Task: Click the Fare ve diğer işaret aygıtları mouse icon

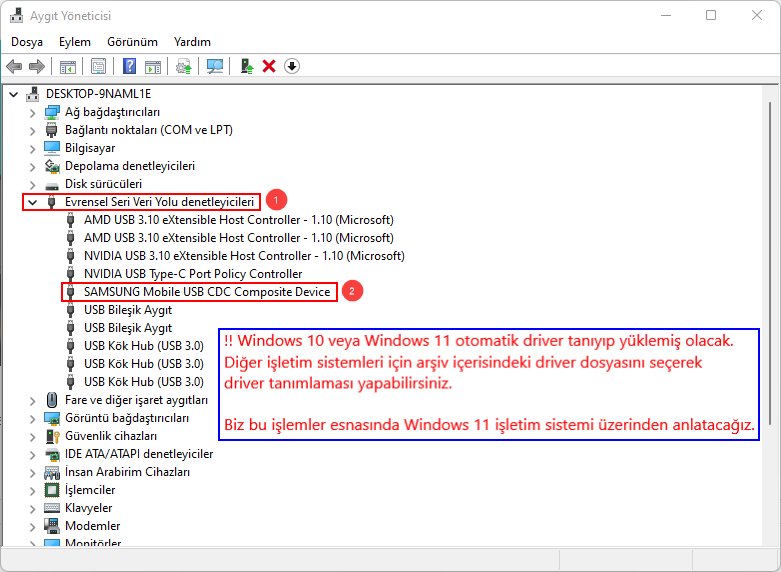Action: point(52,400)
